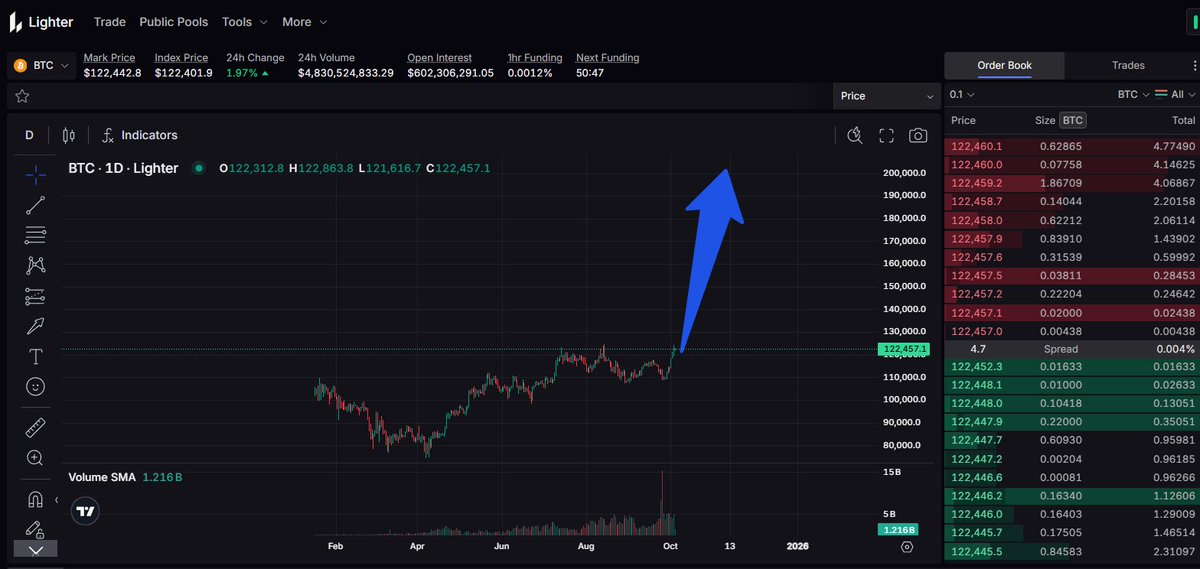Open the quick search lightning icon

click(854, 135)
